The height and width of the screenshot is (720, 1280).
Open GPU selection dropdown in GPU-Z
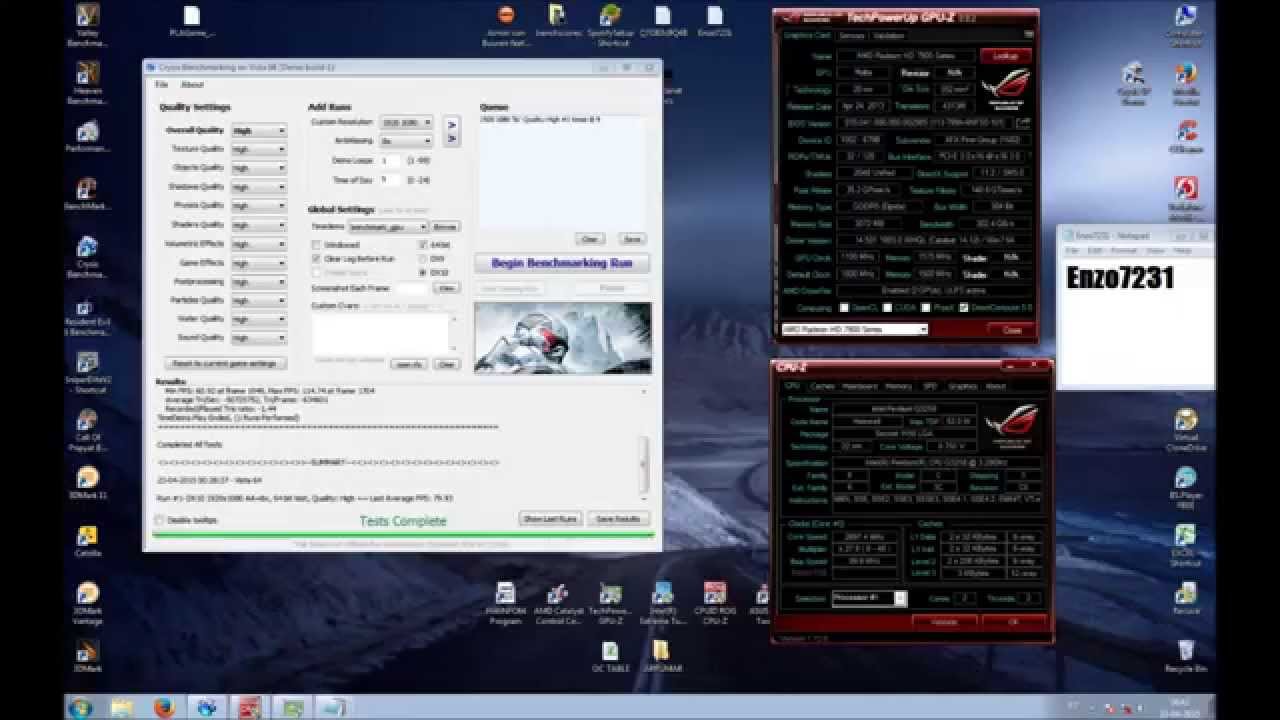[854, 329]
